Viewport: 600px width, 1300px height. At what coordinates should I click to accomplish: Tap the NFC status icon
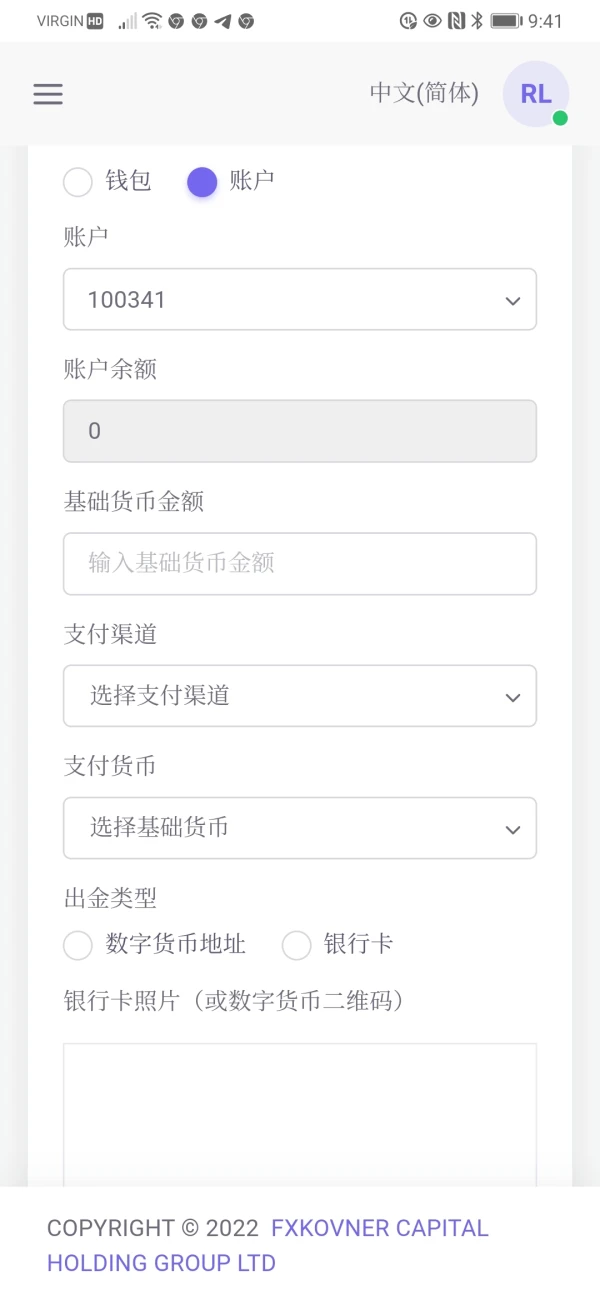pos(456,21)
